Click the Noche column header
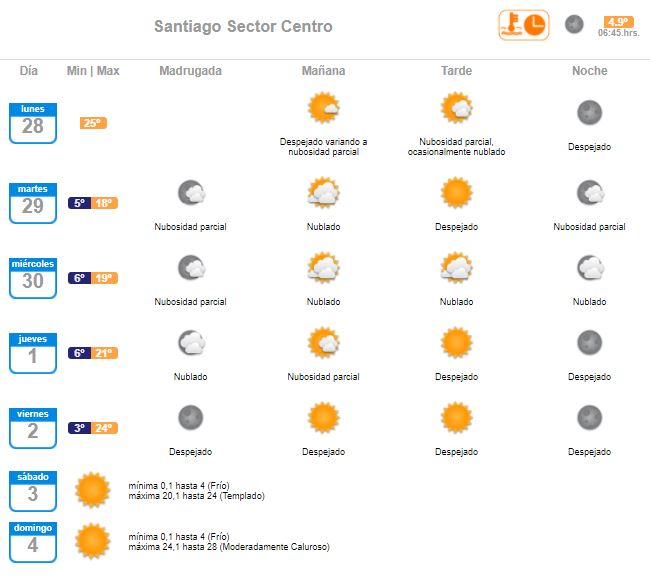Image resolution: width=650 pixels, height=577 pixels. click(x=590, y=71)
